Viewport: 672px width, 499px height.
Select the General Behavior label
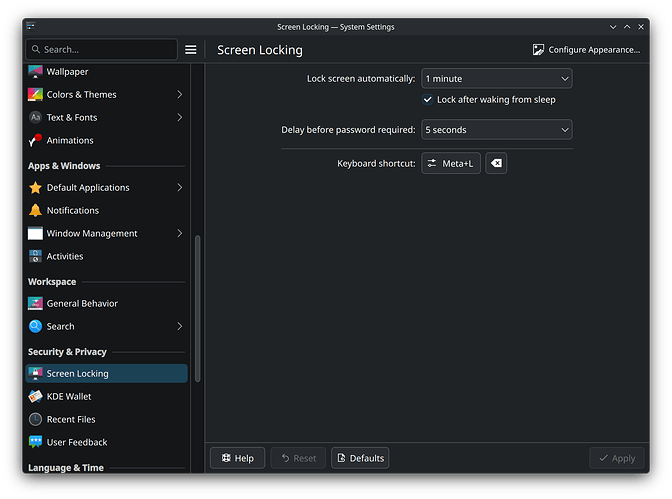(82, 304)
